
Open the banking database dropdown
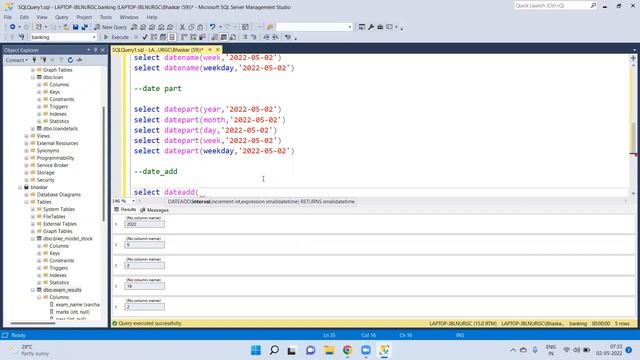click(94, 37)
